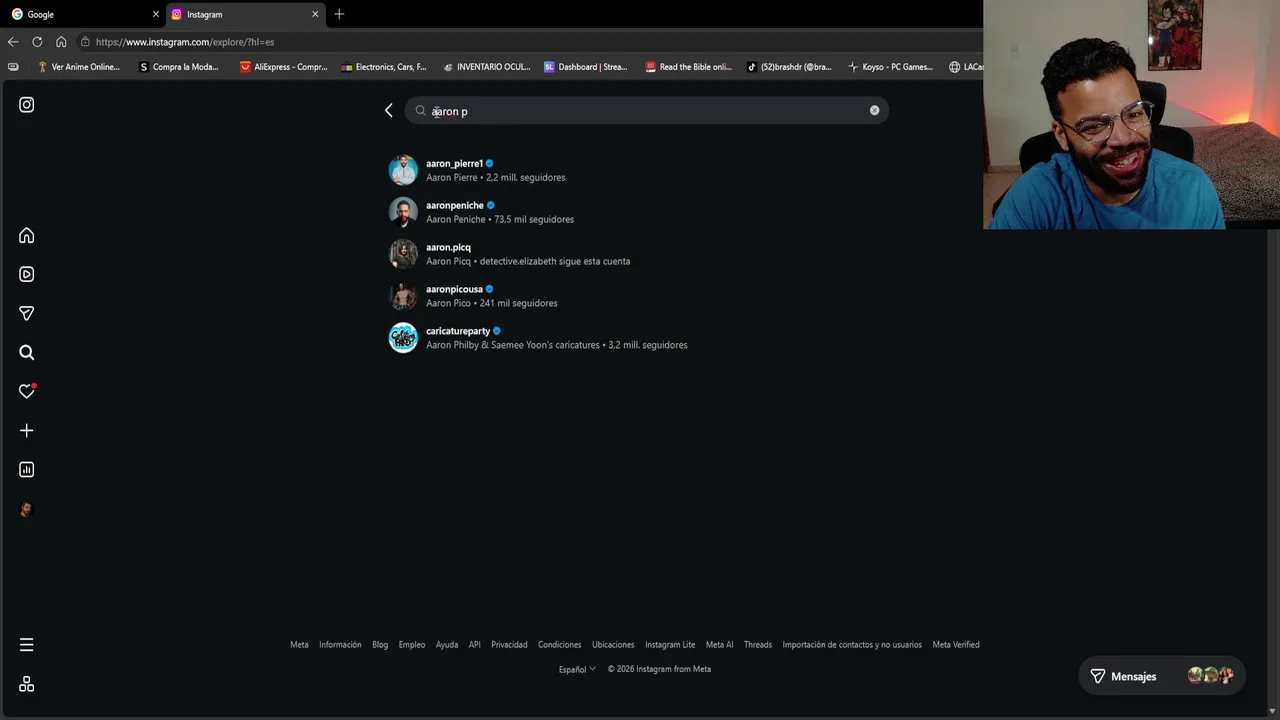
Task: Open the dashboard chart sidebar icon
Action: point(27,469)
